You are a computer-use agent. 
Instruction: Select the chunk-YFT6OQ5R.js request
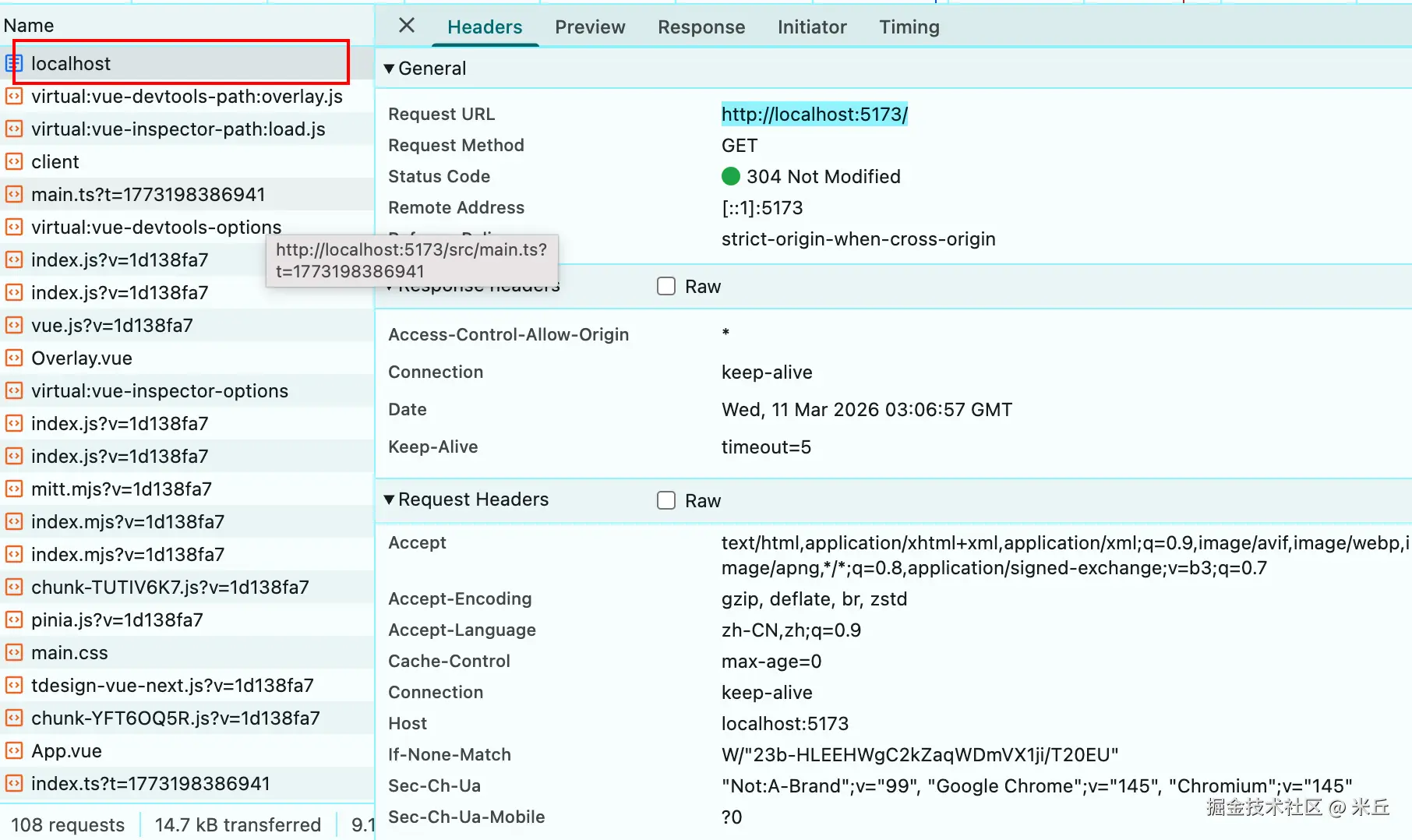tap(187, 718)
